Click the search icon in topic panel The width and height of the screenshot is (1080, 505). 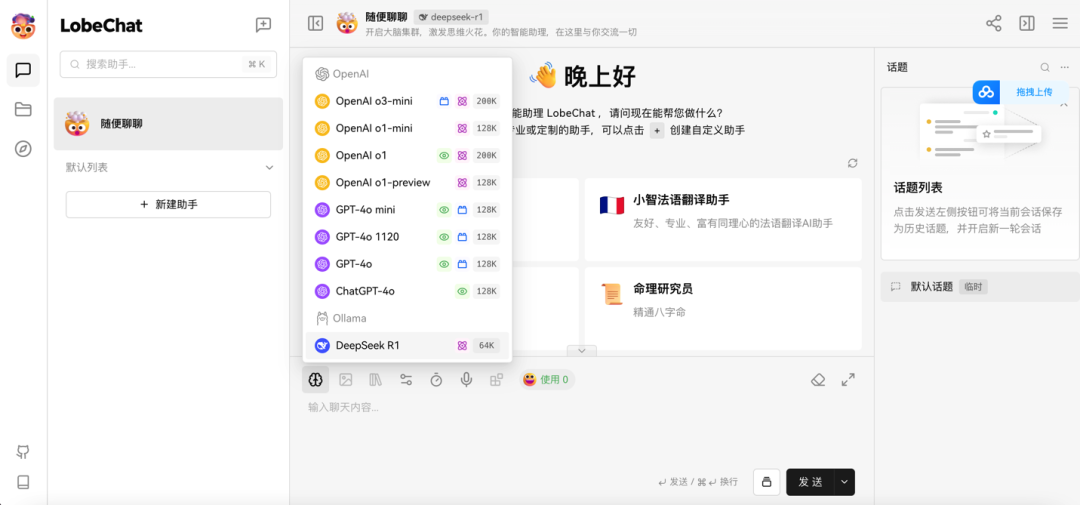tap(1045, 68)
